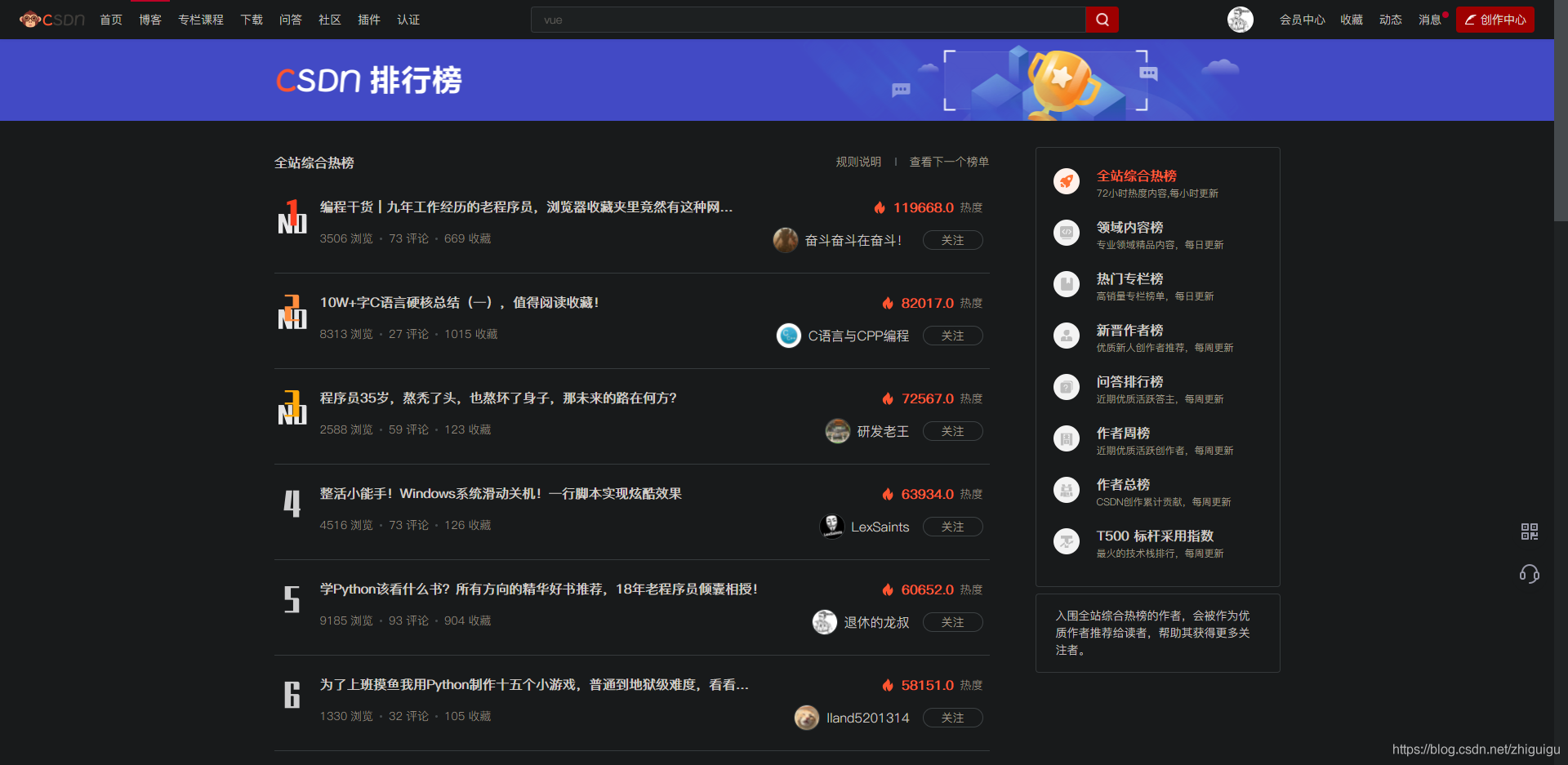Click in the search field showing vue

(808, 20)
